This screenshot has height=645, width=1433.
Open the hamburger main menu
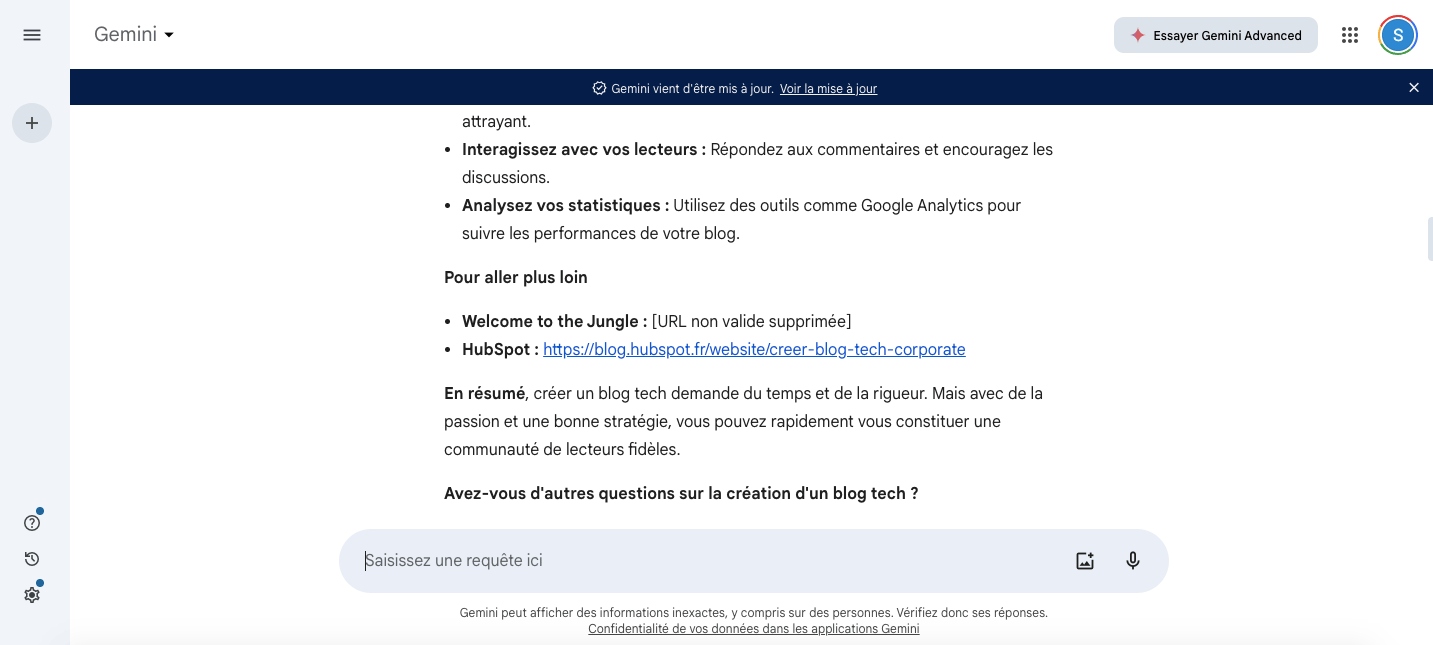point(32,35)
